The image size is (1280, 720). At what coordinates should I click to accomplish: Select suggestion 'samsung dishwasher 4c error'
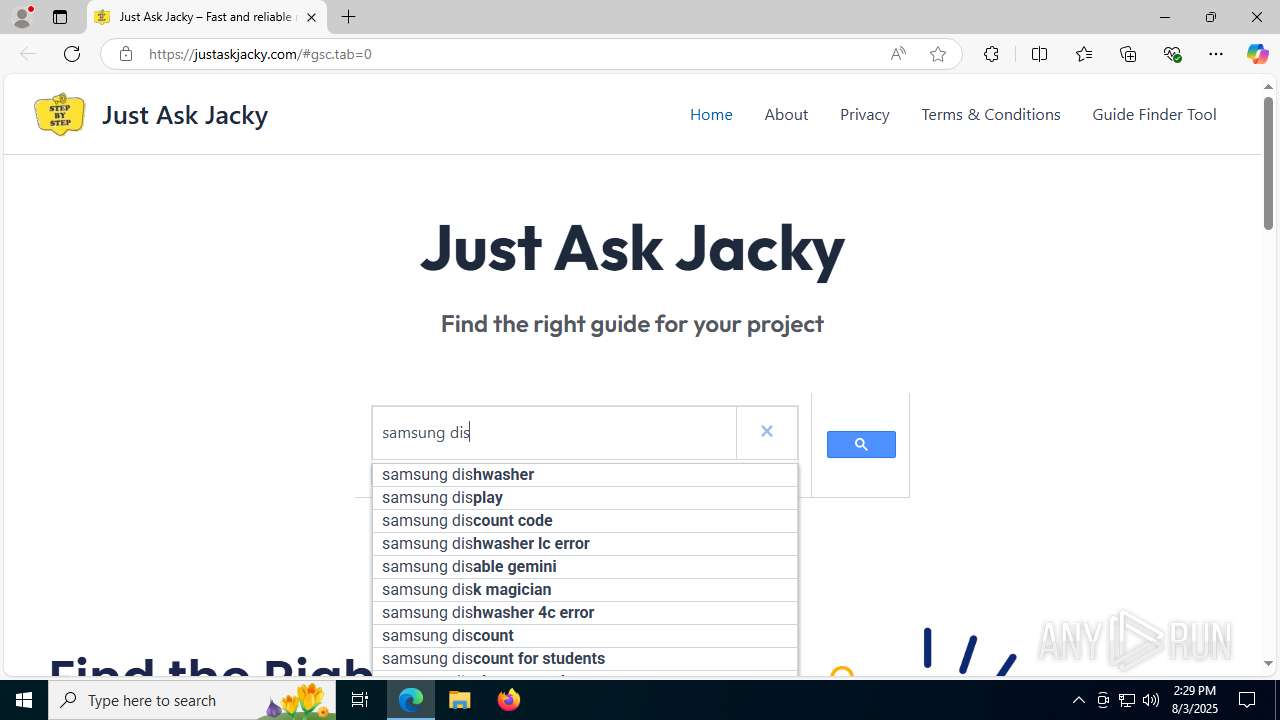pos(585,612)
